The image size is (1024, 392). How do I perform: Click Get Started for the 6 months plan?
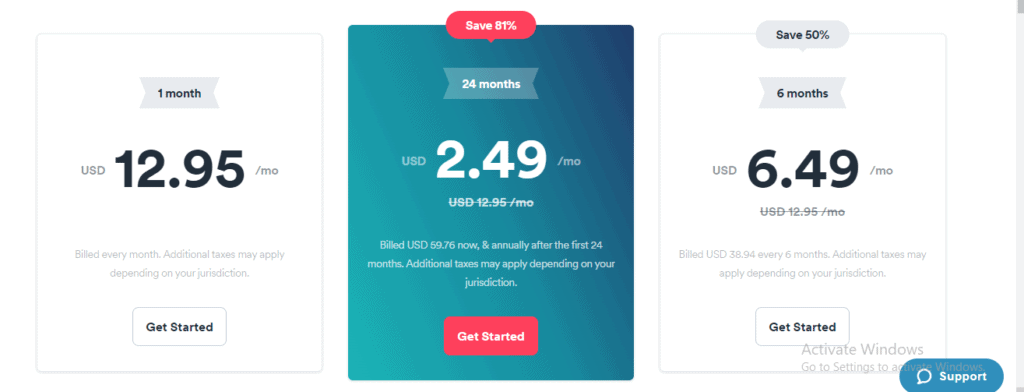click(803, 327)
